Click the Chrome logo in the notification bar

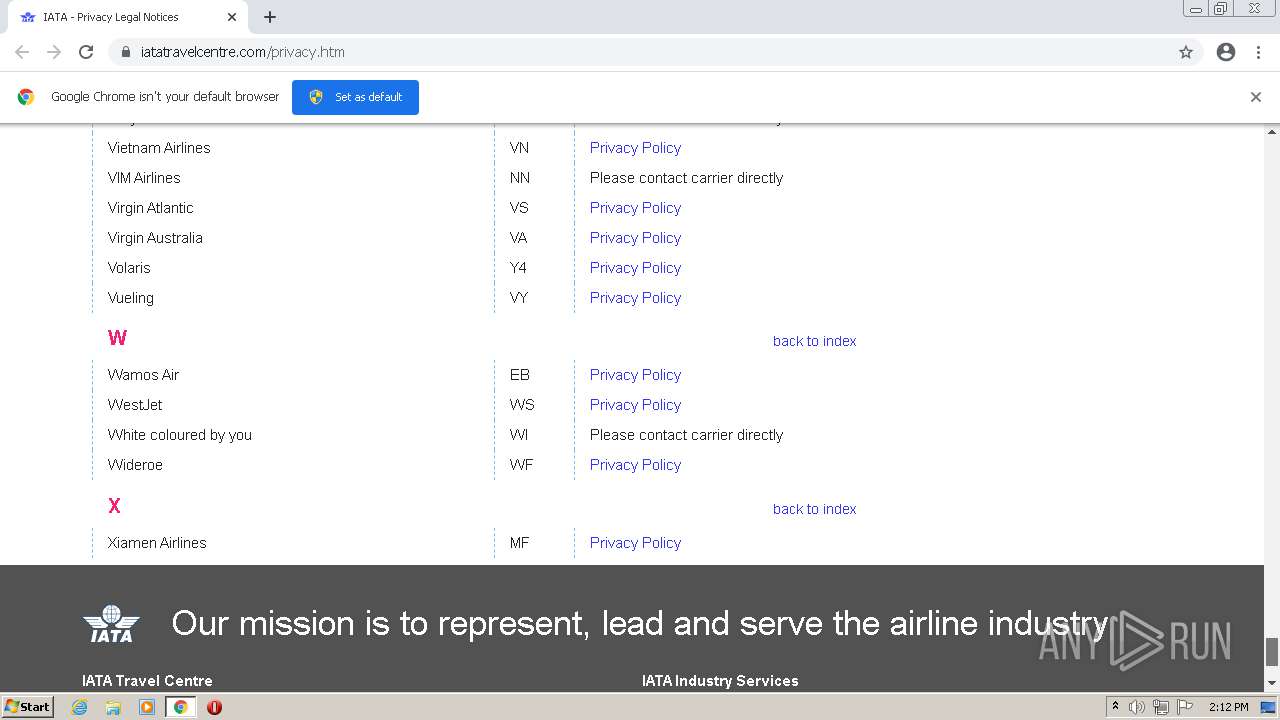[x=26, y=97]
